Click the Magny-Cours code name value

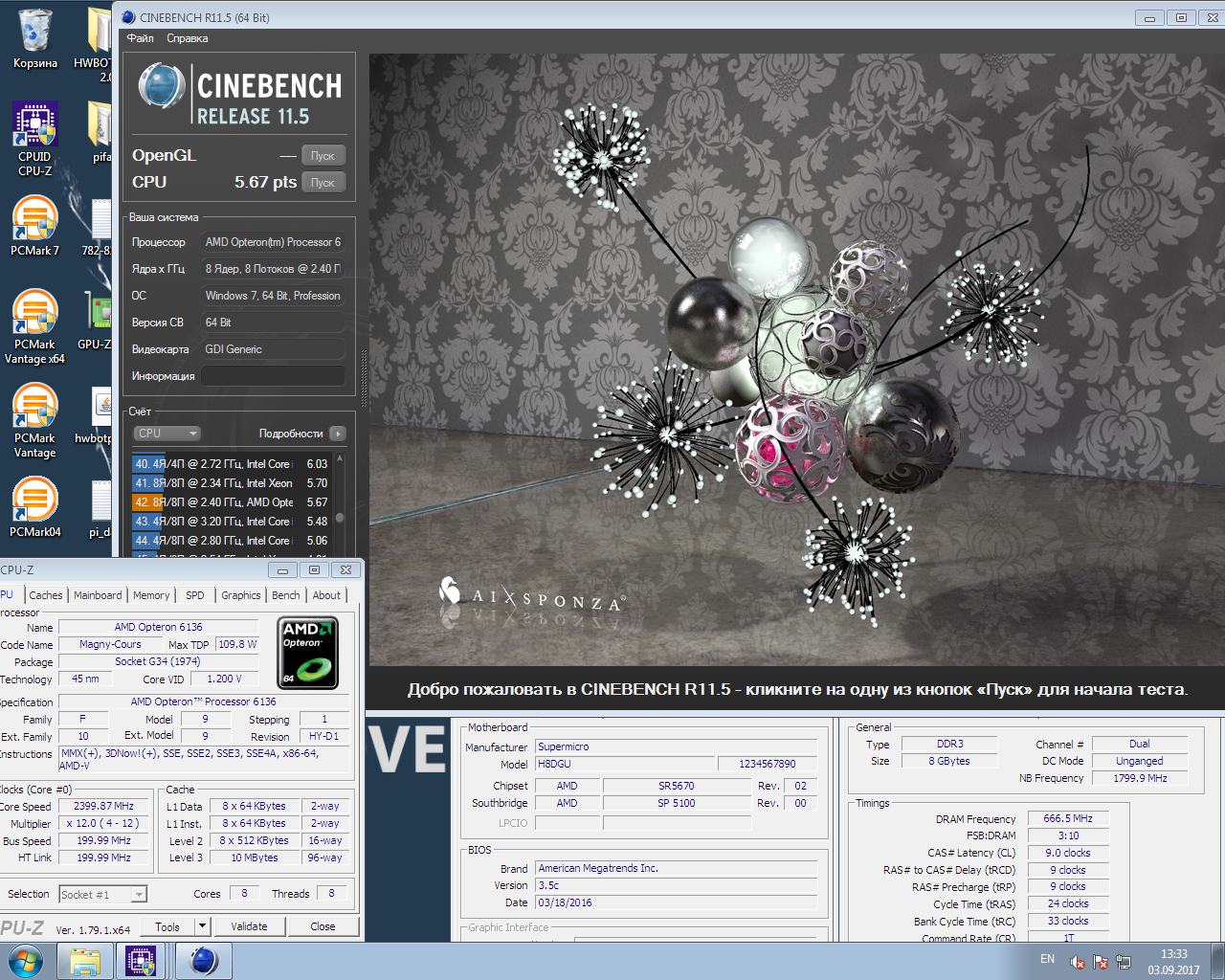click(110, 644)
